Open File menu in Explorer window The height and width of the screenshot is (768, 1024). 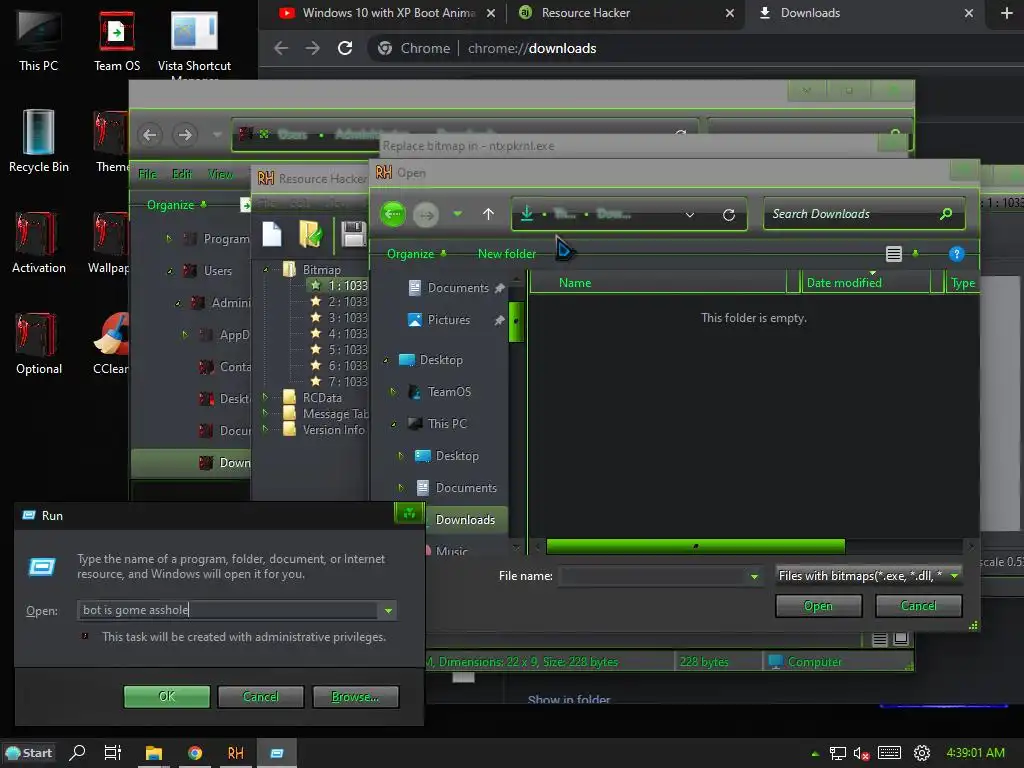[x=147, y=174]
